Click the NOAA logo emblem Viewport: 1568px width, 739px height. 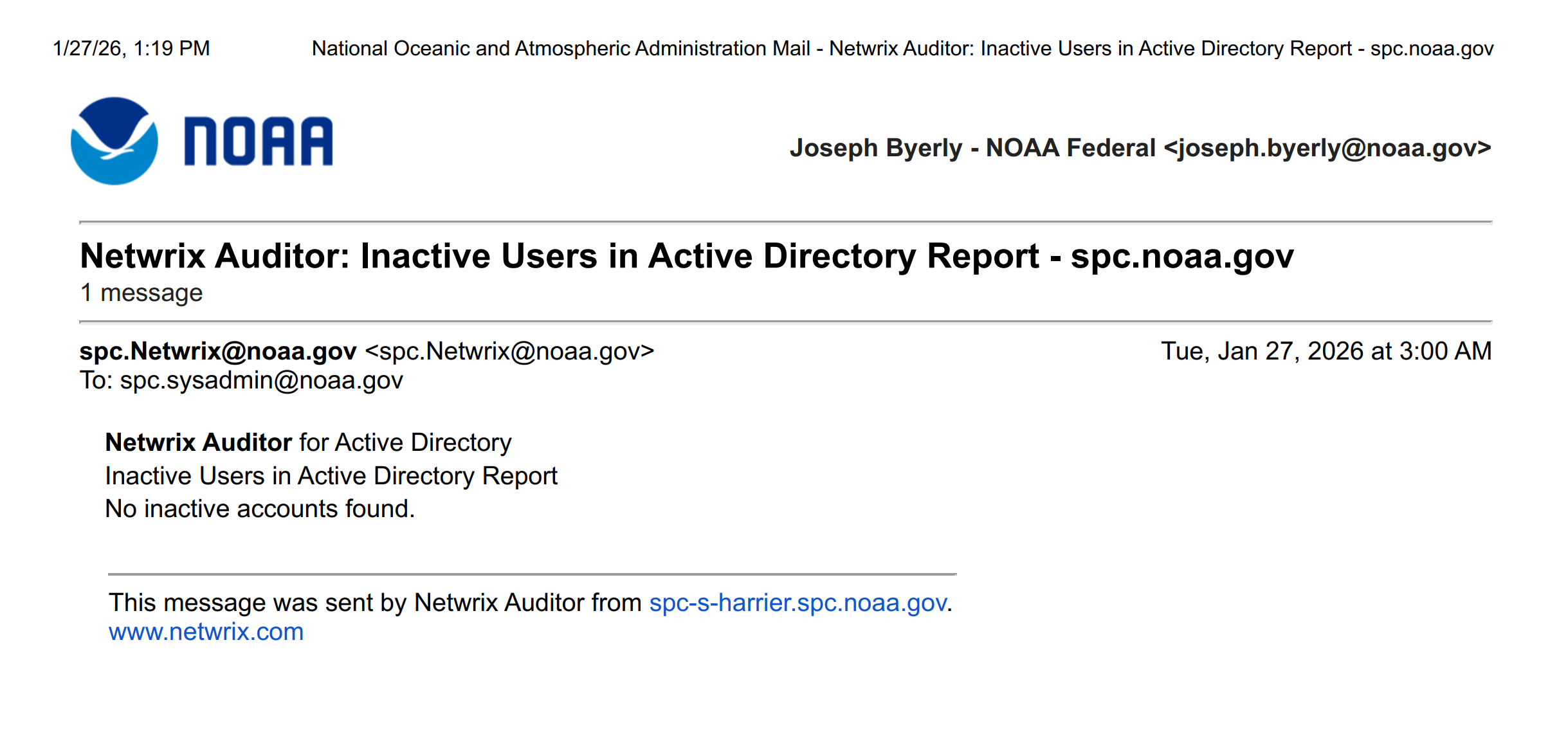(114, 141)
